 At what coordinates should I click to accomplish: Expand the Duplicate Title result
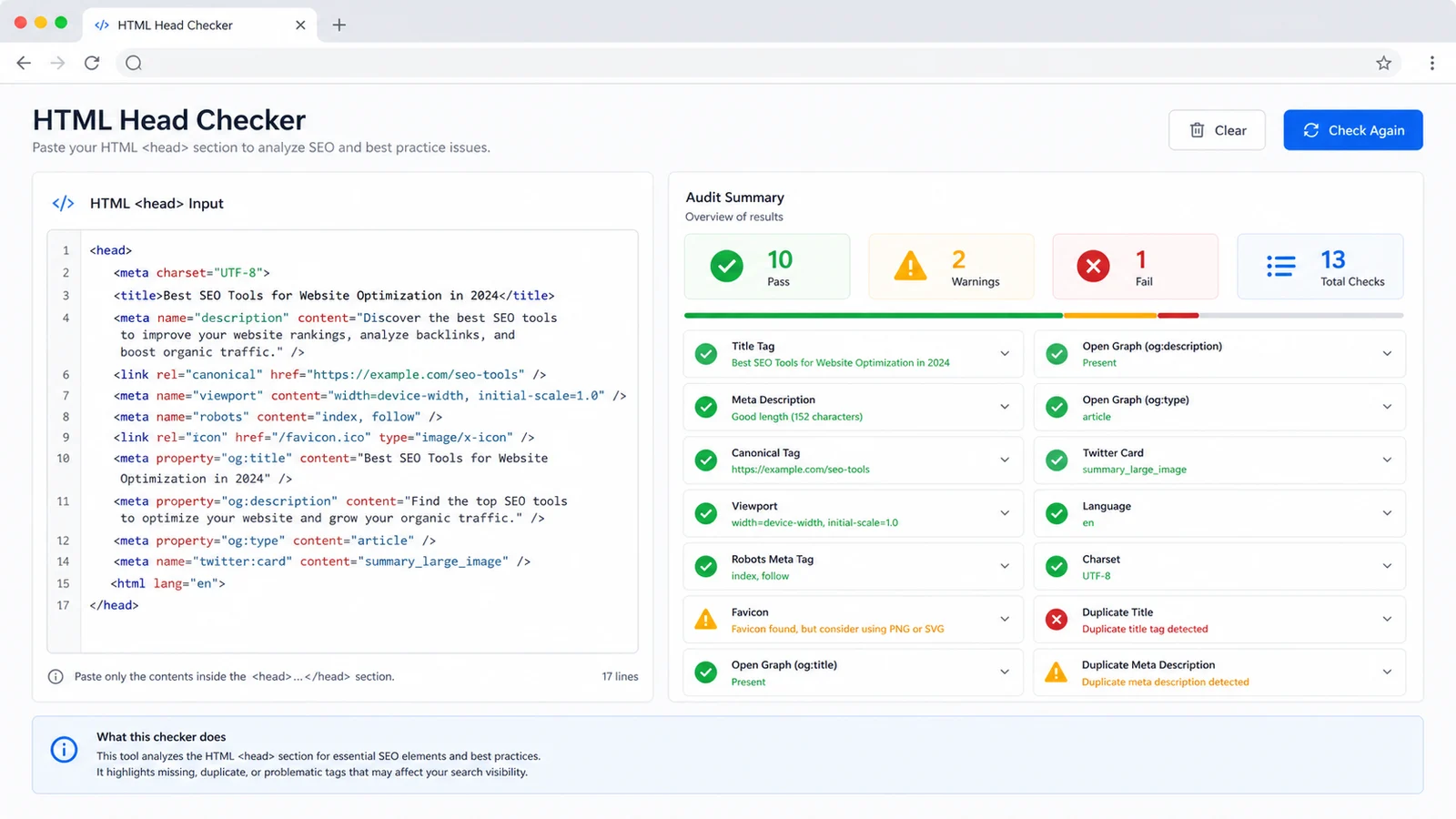pyautogui.click(x=1387, y=619)
